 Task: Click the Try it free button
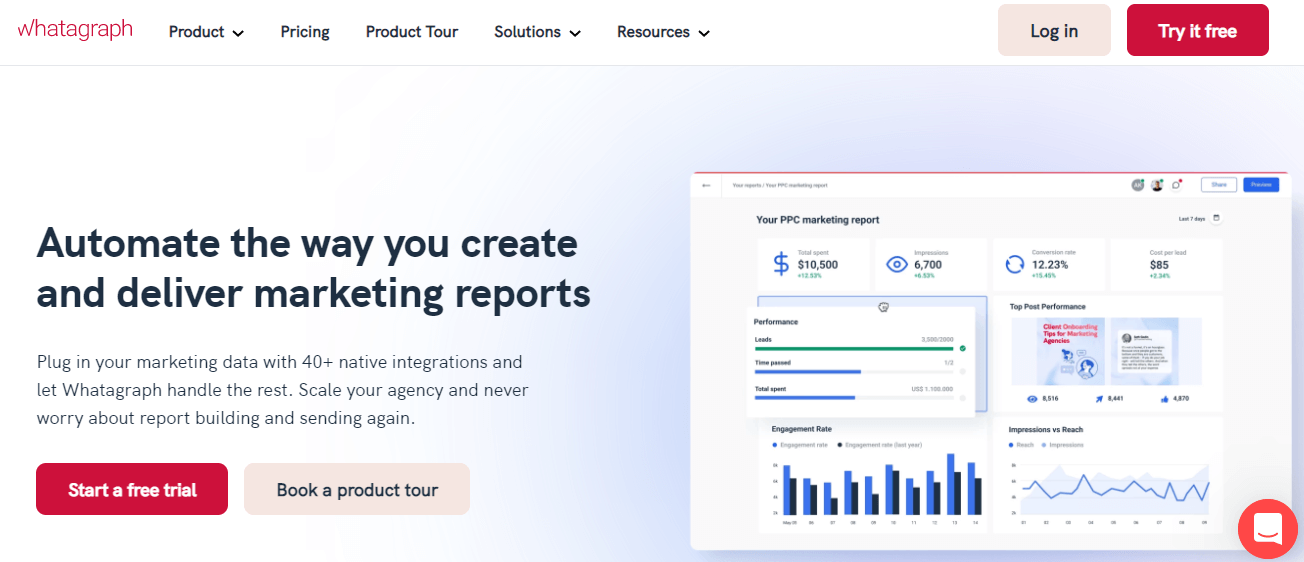(1198, 30)
